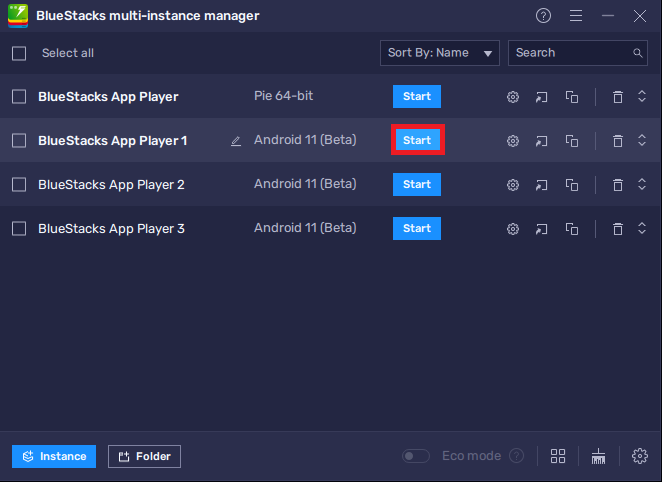Toggle the Eco mode switch
The image size is (662, 482).
[415, 456]
